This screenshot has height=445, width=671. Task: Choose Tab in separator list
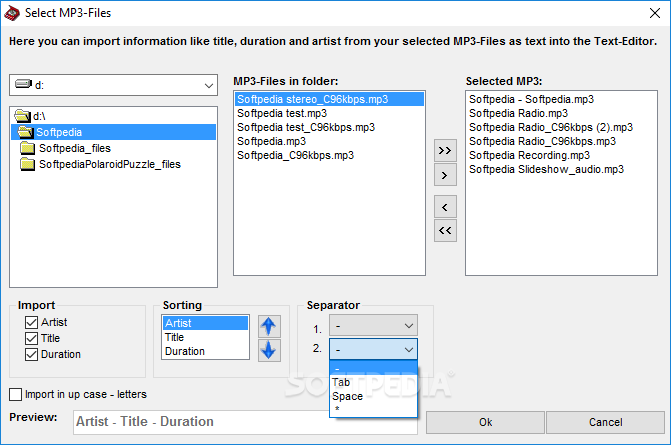click(373, 382)
